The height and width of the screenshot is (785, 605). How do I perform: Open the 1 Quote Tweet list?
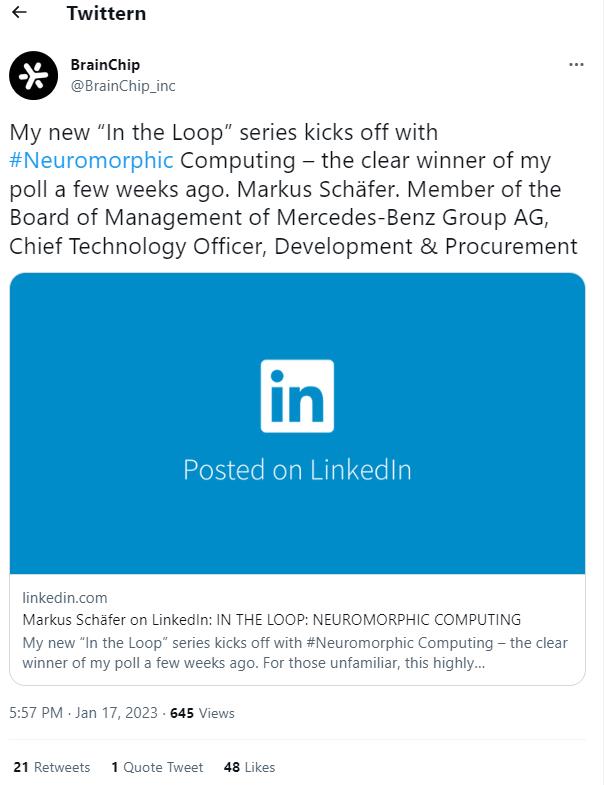pos(157,767)
